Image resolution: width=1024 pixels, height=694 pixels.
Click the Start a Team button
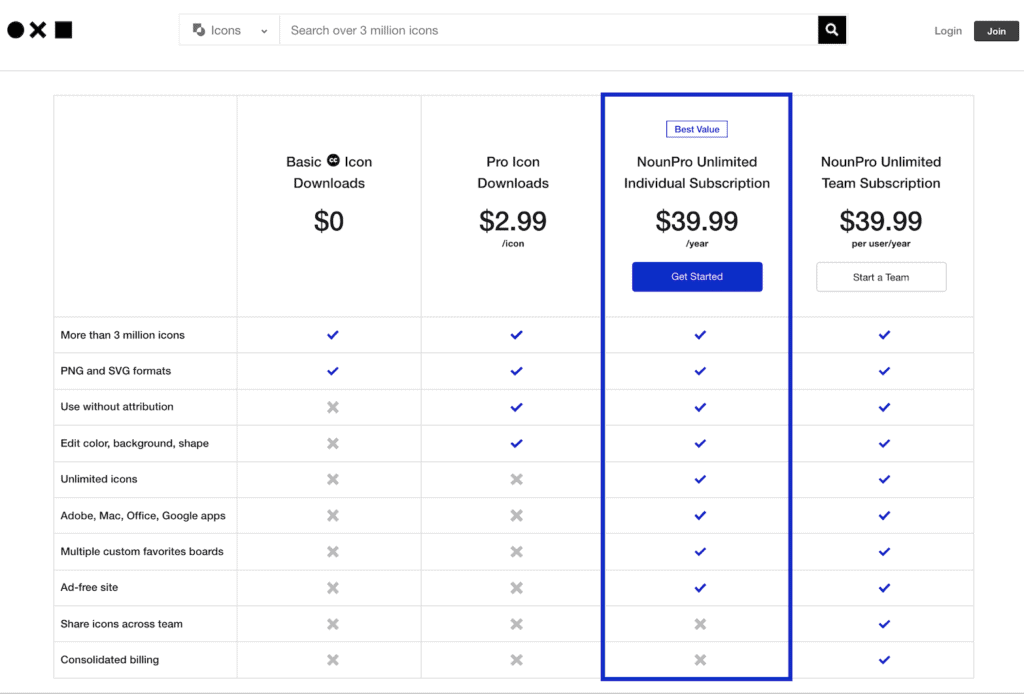881,277
